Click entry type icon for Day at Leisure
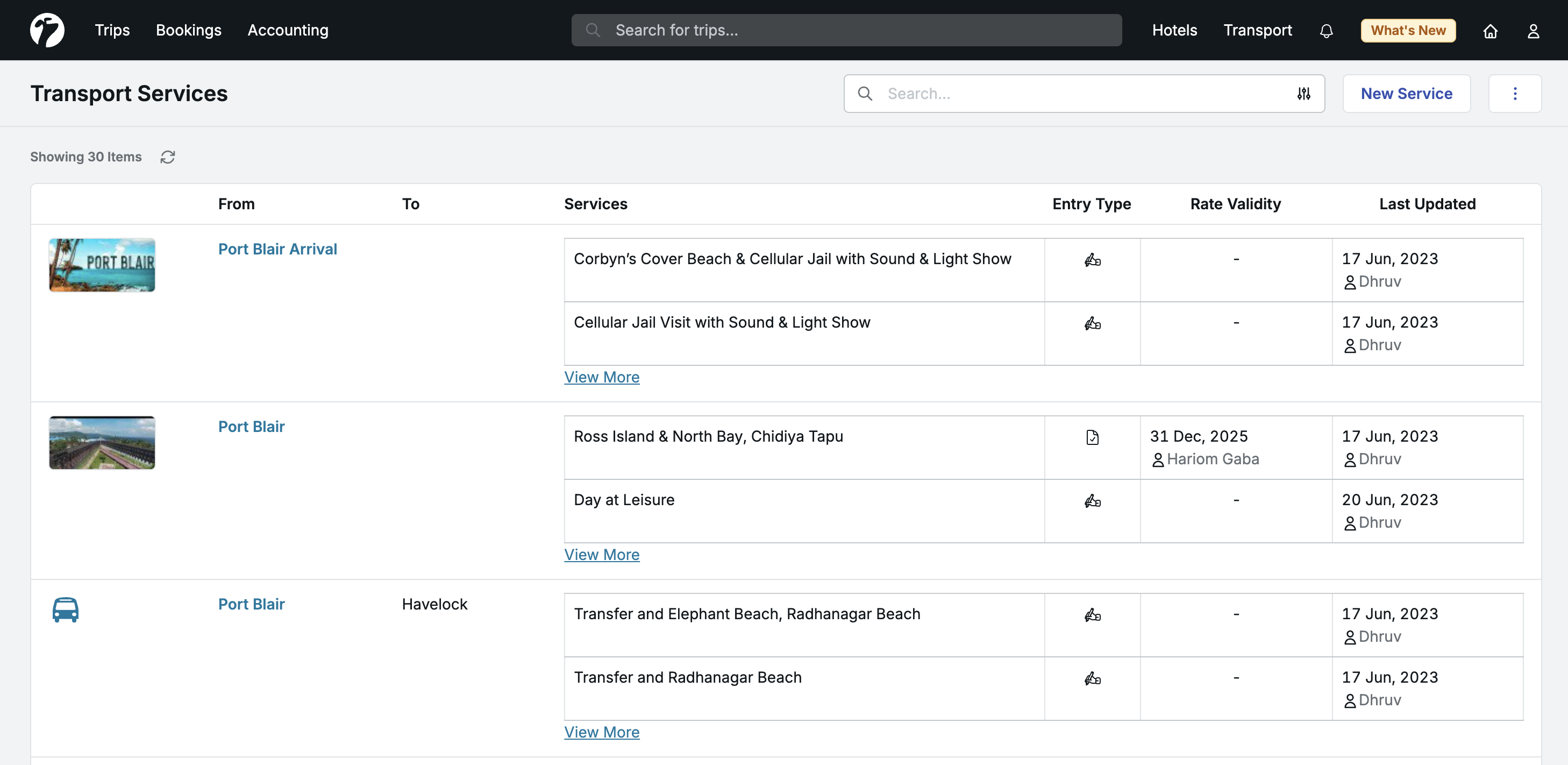1568x765 pixels. coord(1092,501)
